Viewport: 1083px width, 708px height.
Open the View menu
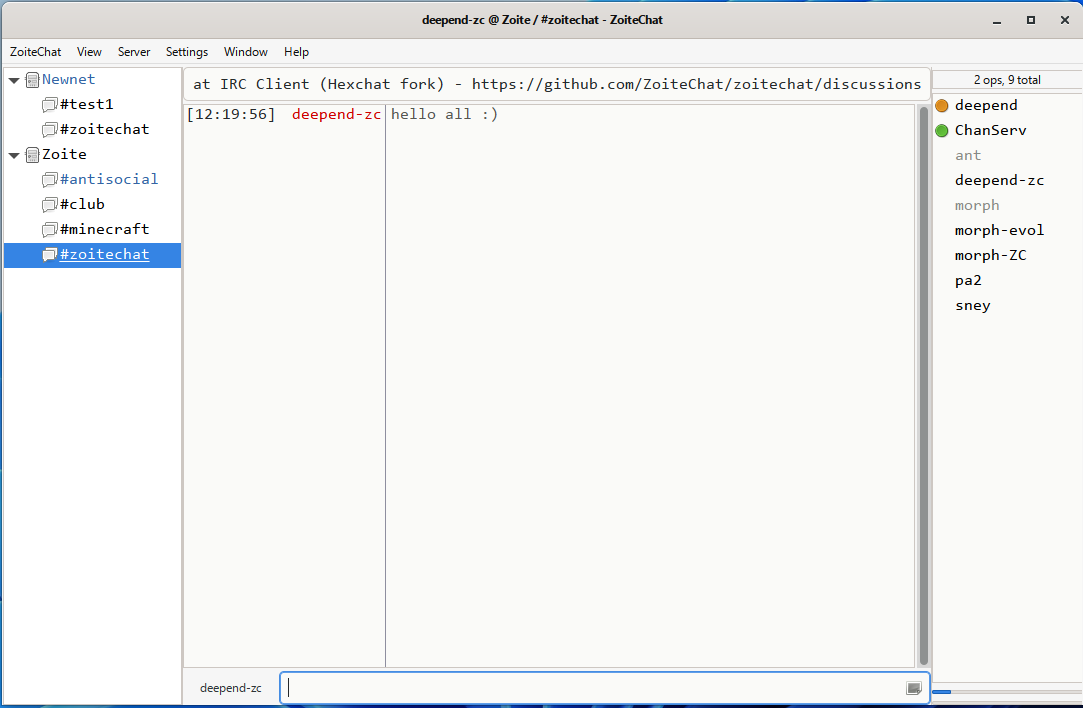[x=89, y=52]
